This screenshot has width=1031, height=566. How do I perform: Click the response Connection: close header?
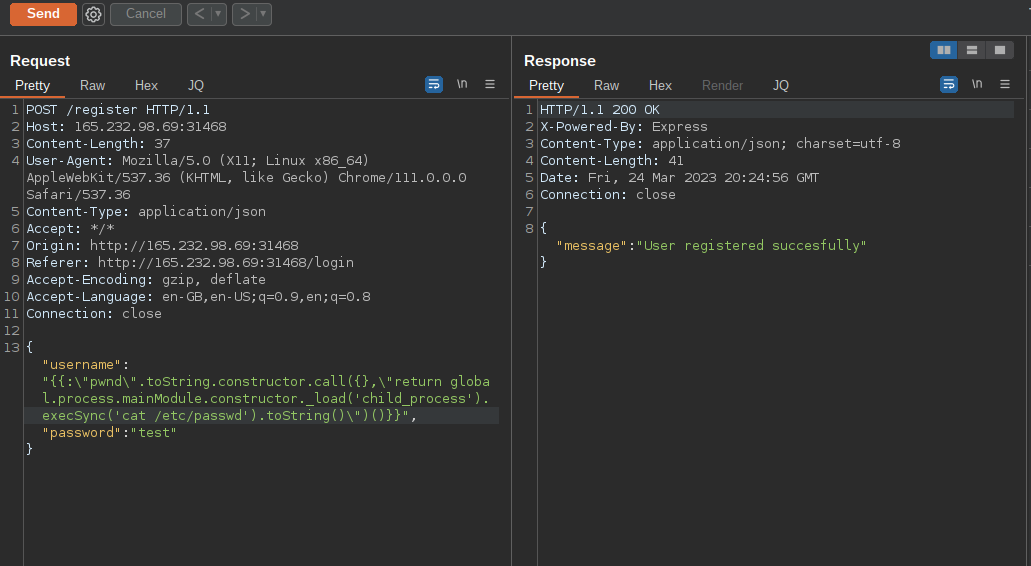pyautogui.click(x=608, y=195)
